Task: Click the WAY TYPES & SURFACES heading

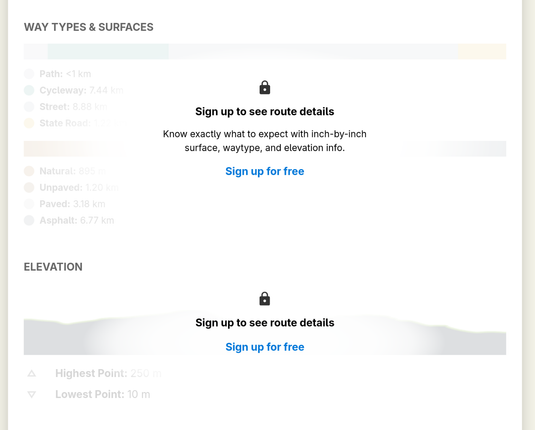Action: click(89, 27)
